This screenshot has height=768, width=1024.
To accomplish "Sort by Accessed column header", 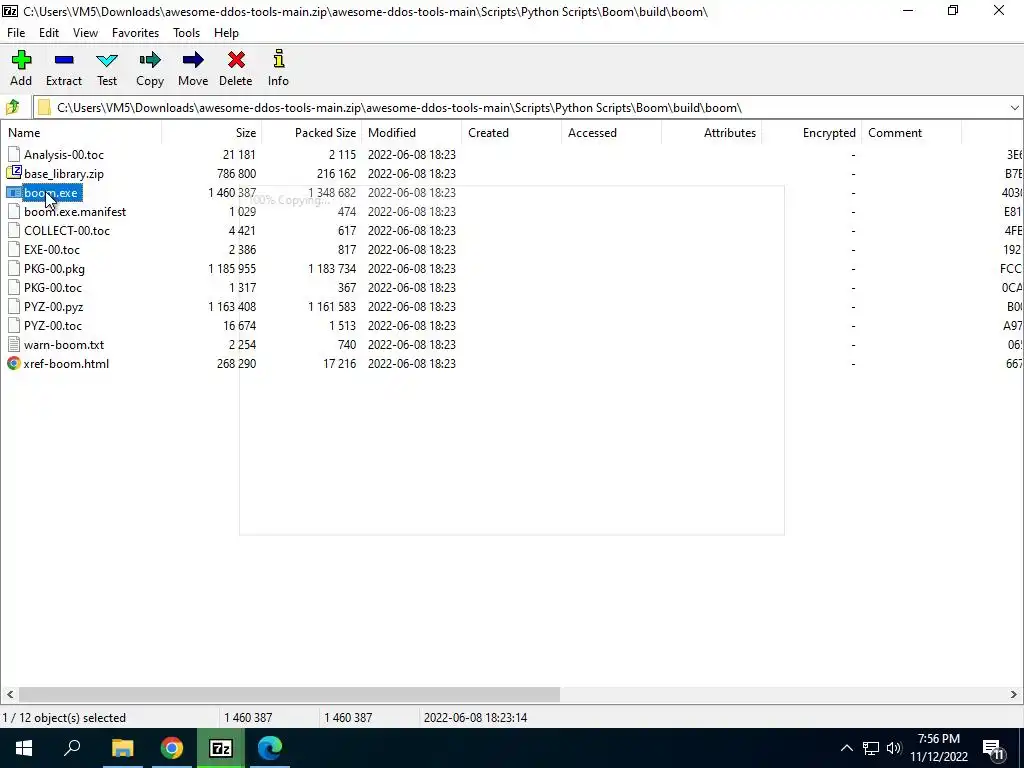I will (x=611, y=133).
